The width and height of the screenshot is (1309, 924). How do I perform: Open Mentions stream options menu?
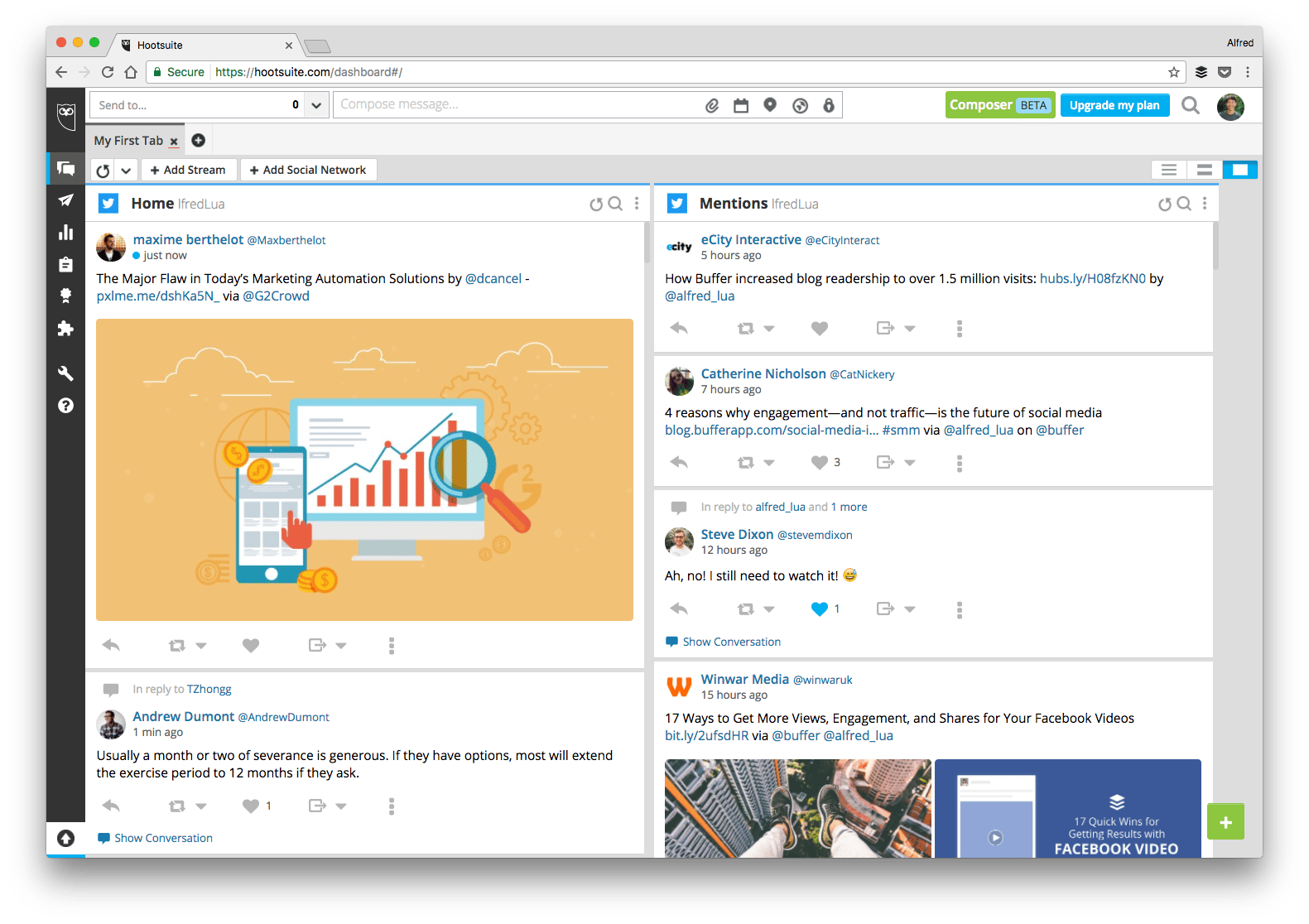click(1205, 204)
